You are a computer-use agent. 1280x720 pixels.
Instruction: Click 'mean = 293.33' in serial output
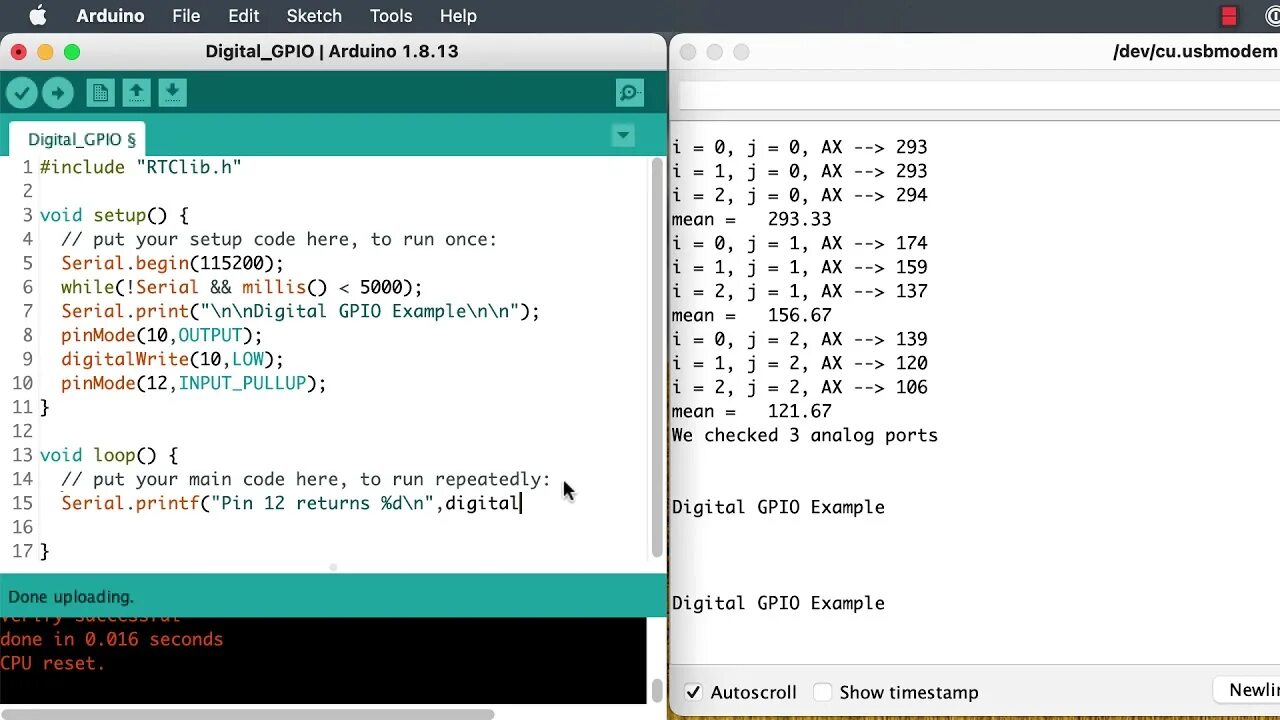point(751,219)
